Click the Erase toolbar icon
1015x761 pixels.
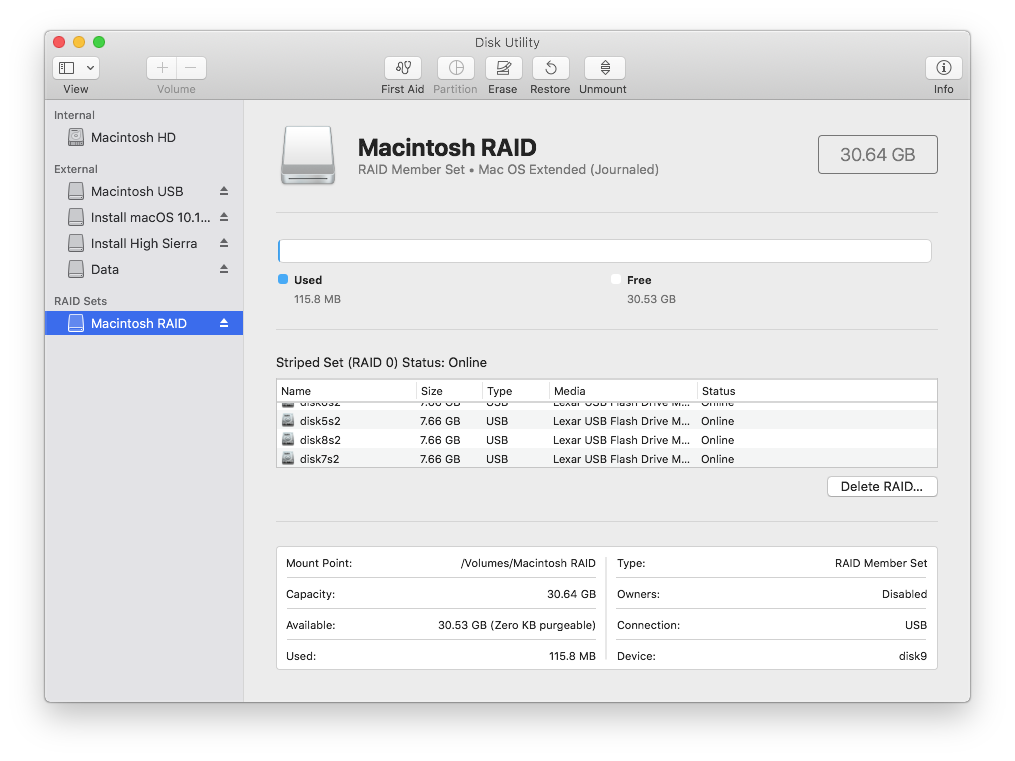[503, 68]
